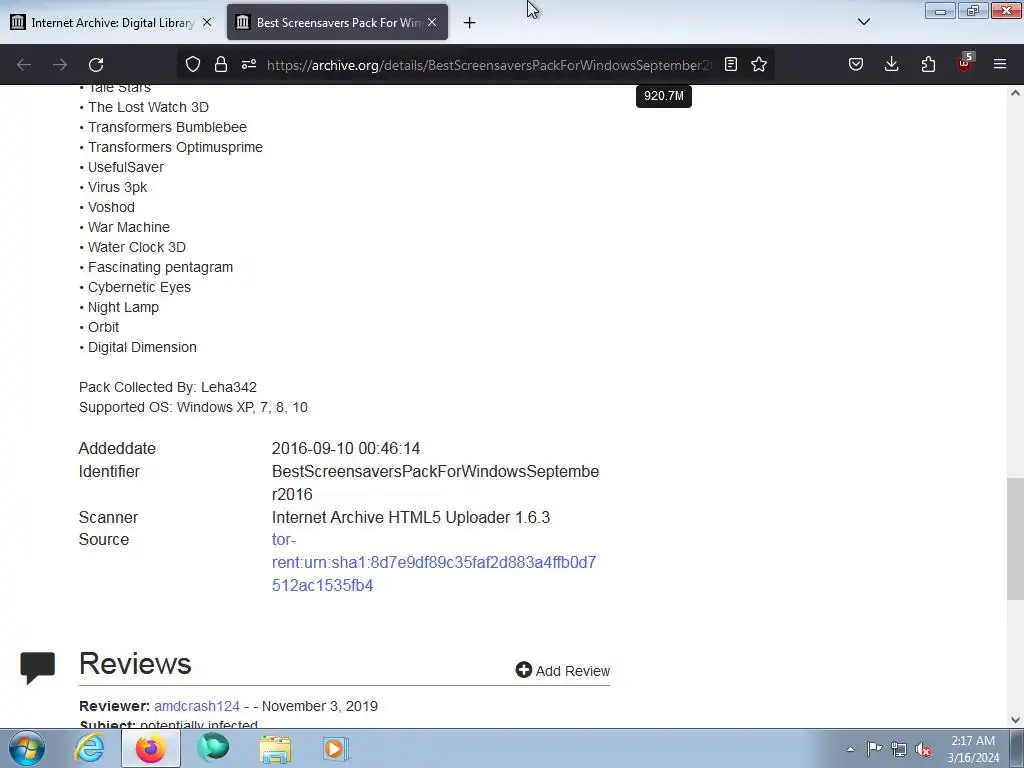
Task: Launch Internet Explorer from taskbar
Action: tap(89, 748)
